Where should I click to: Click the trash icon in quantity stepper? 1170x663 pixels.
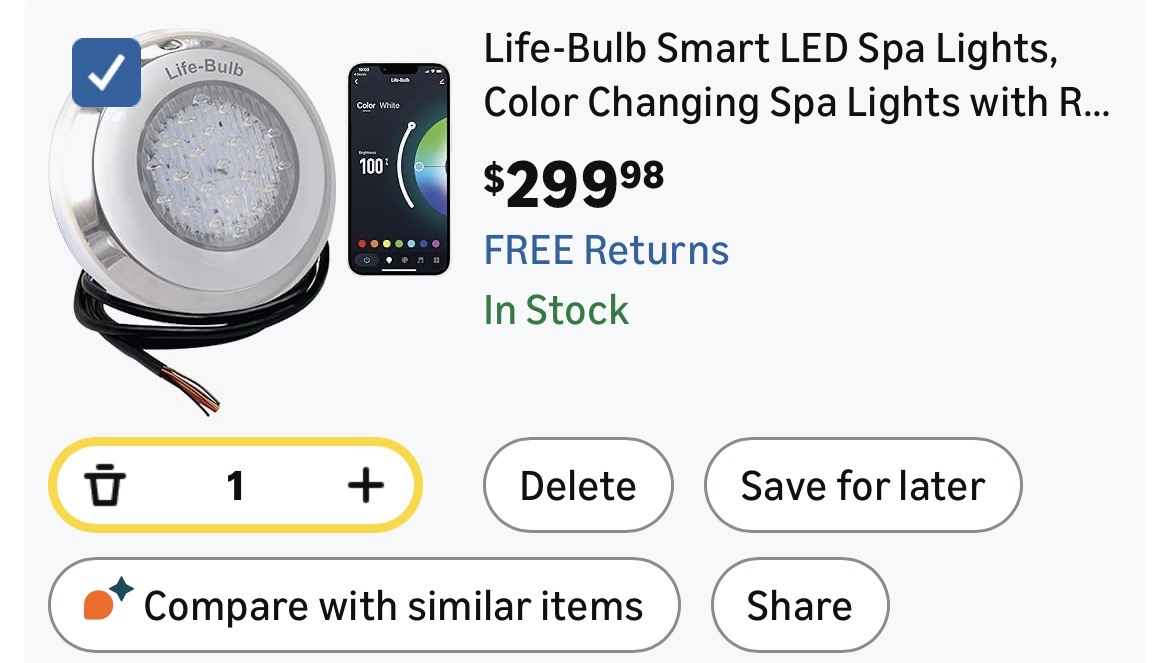coord(104,486)
